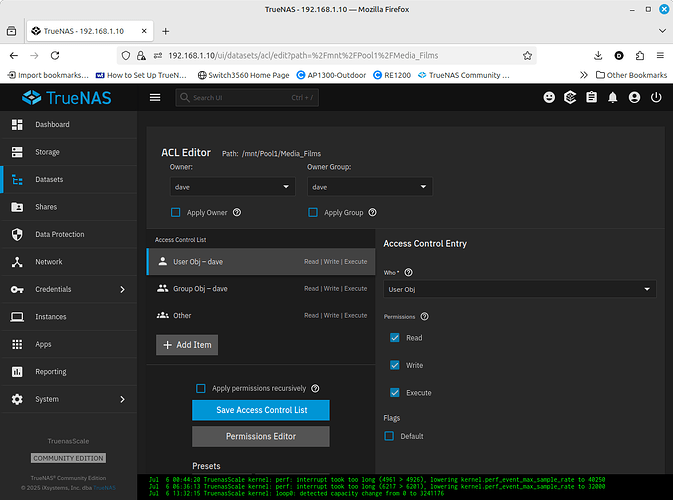Screen dimensions: 673x500
Task: Click the Reporting chart icon
Action: (17, 372)
